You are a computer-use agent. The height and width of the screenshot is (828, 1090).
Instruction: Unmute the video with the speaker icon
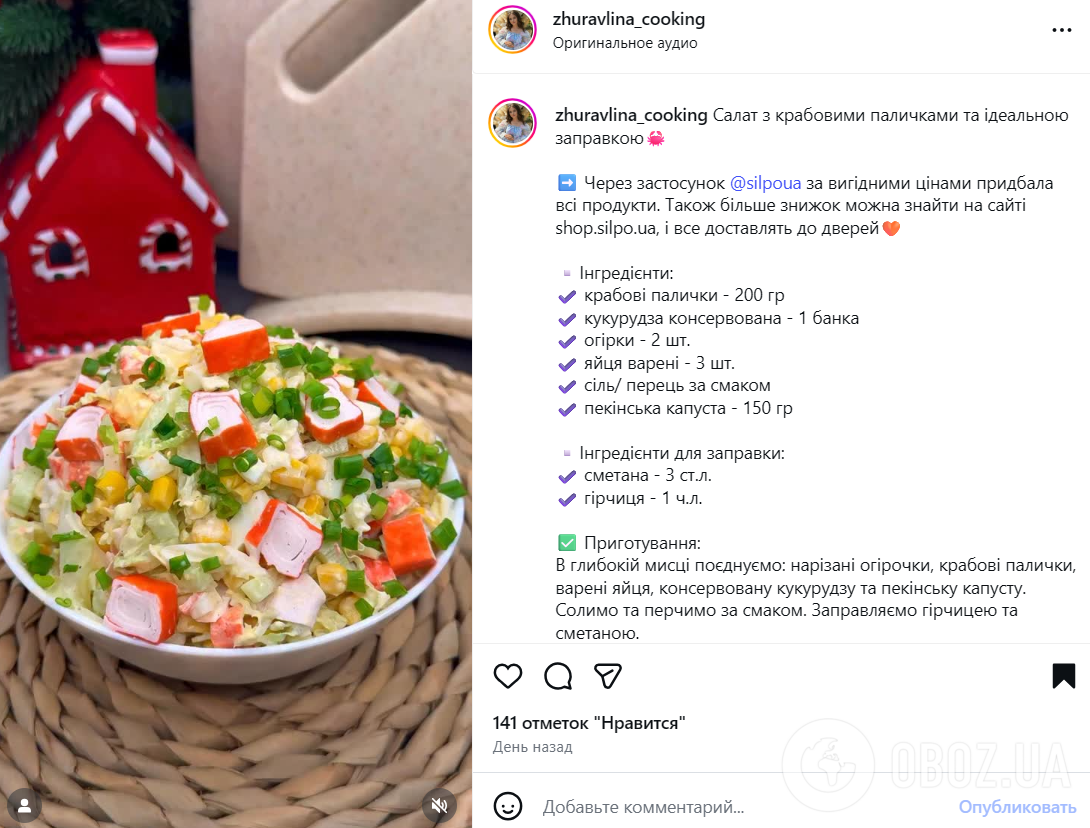click(x=439, y=805)
